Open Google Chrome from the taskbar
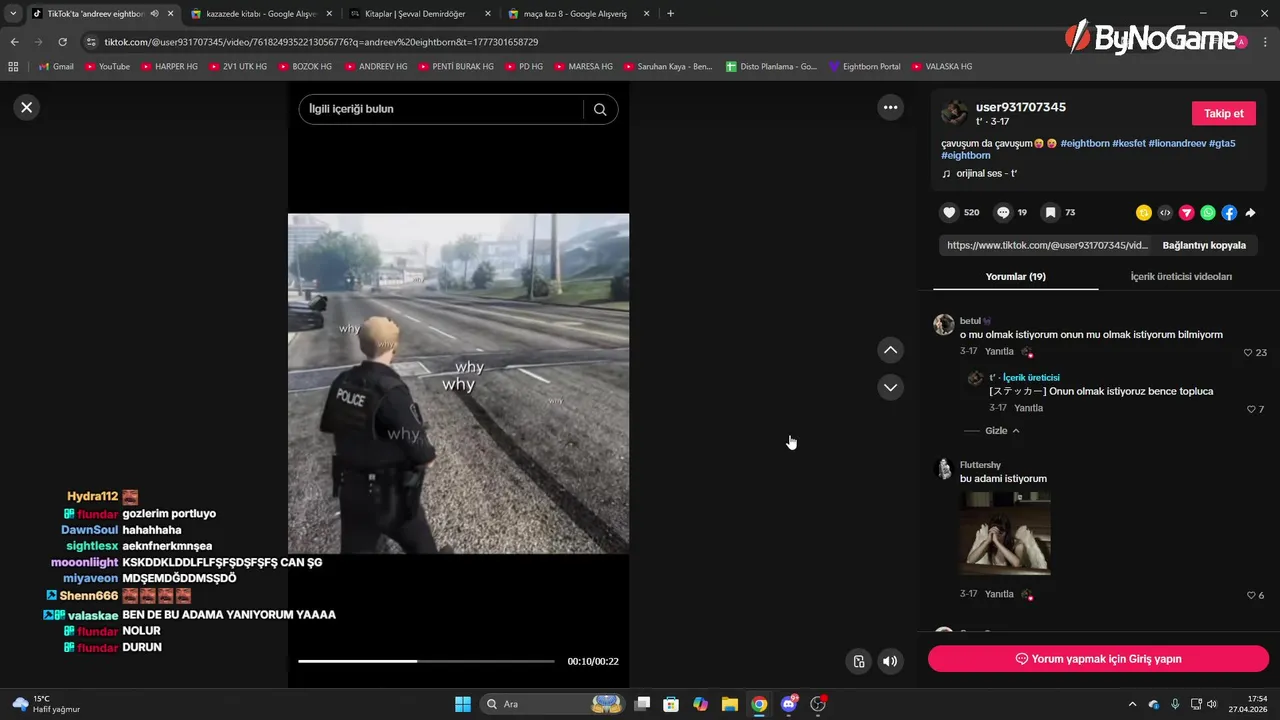The image size is (1280, 720). click(759, 704)
